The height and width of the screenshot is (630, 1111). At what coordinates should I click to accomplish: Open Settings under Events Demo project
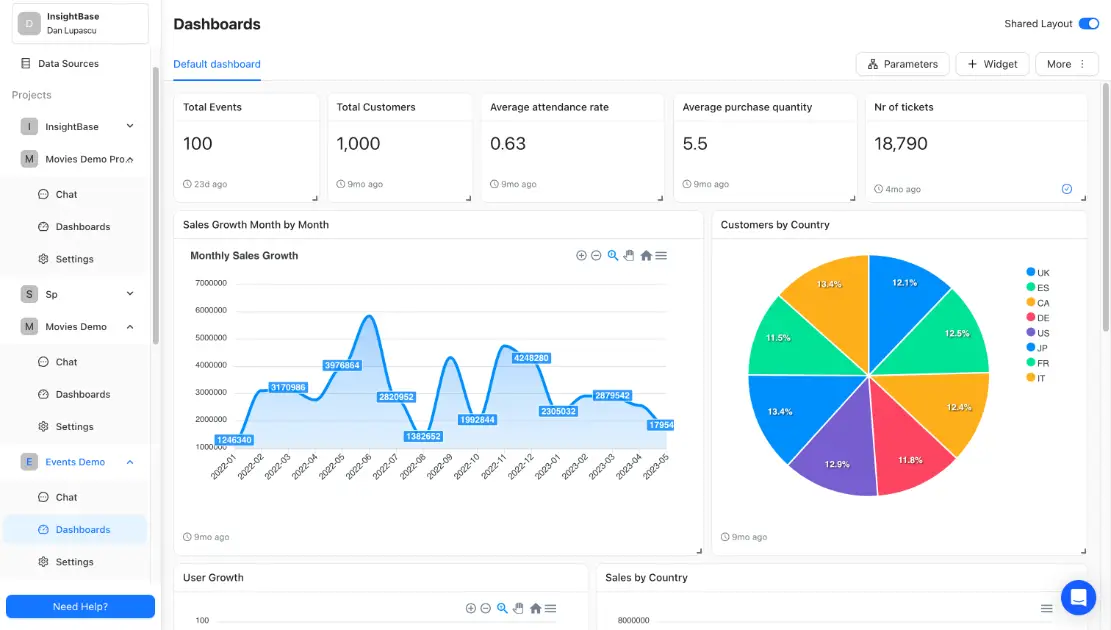(x=75, y=561)
